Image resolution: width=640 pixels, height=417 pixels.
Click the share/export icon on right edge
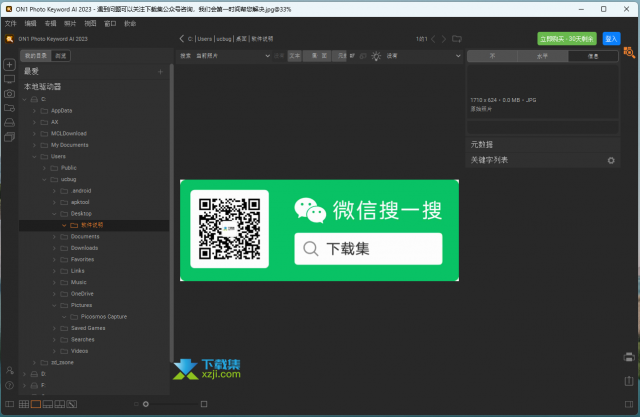[629, 381]
